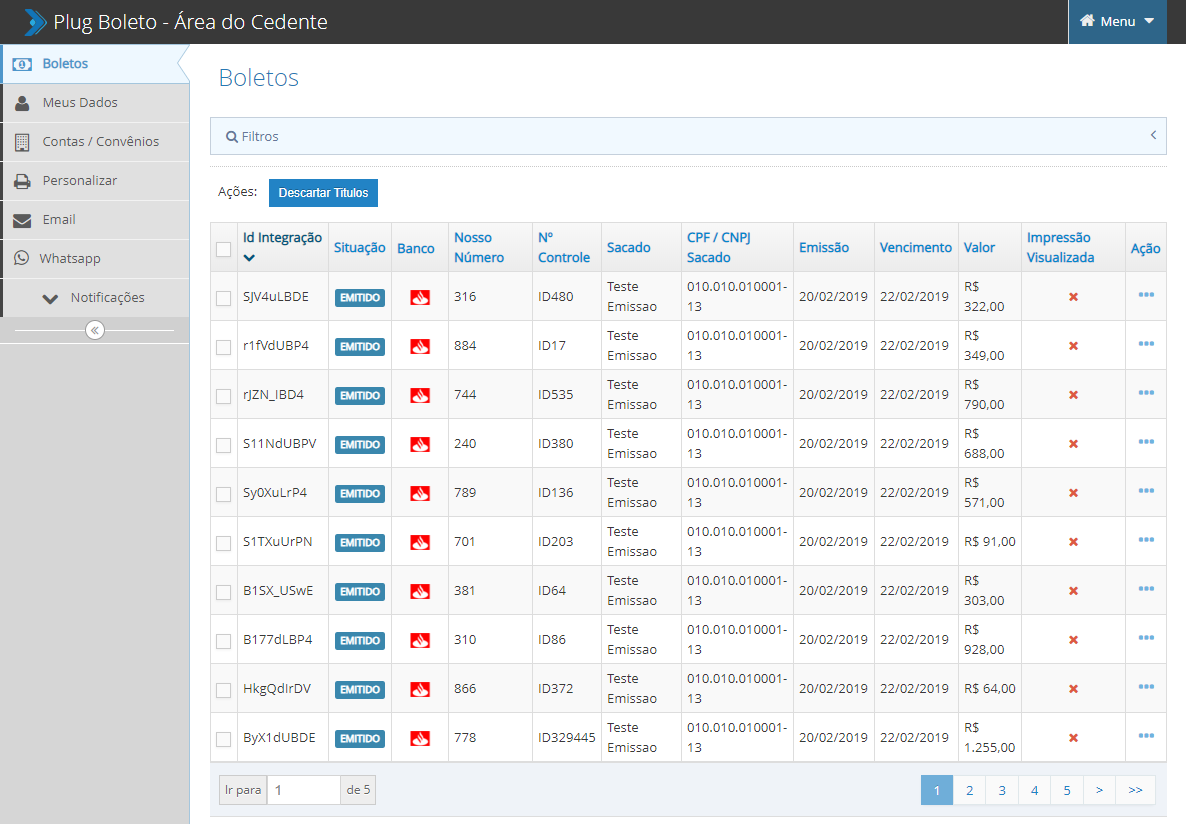Open the Whatsapp sidebar item
Screen dimensions: 1186x824
(x=95, y=259)
